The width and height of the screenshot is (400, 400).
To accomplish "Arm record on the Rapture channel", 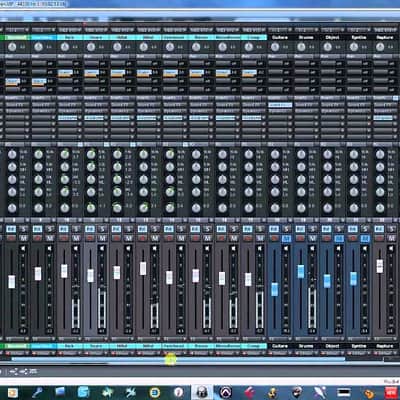I will (x=379, y=238).
